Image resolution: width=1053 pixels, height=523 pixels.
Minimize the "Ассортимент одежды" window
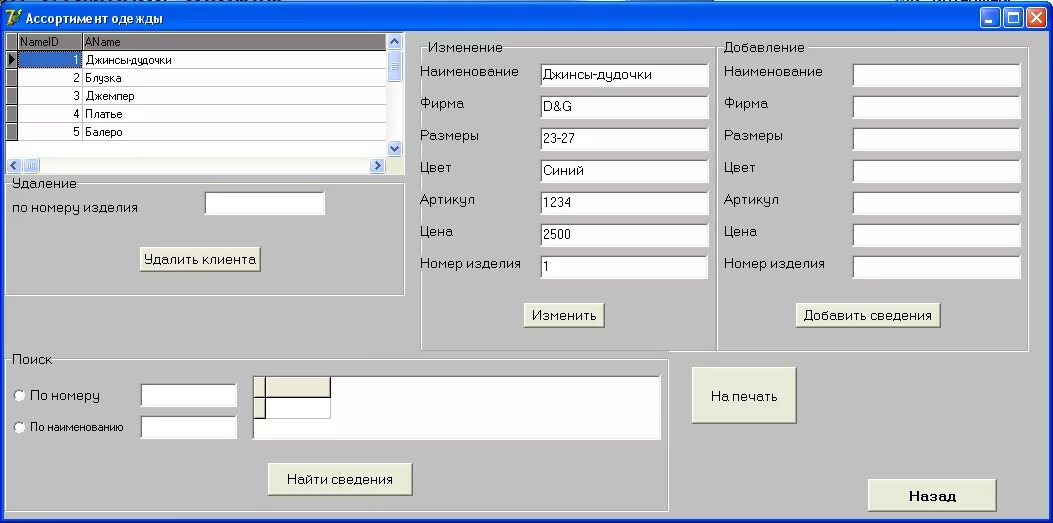click(x=991, y=17)
